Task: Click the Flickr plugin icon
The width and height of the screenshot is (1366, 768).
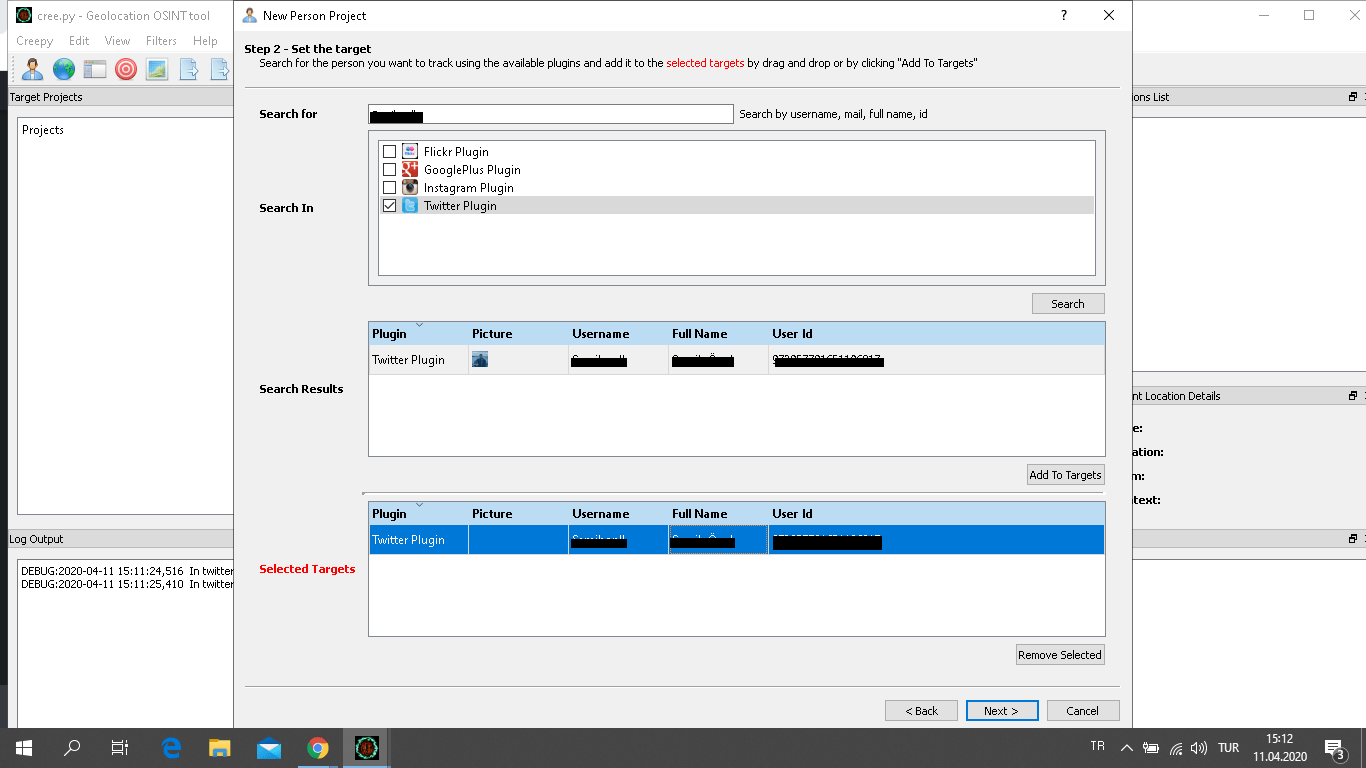Action: (410, 151)
